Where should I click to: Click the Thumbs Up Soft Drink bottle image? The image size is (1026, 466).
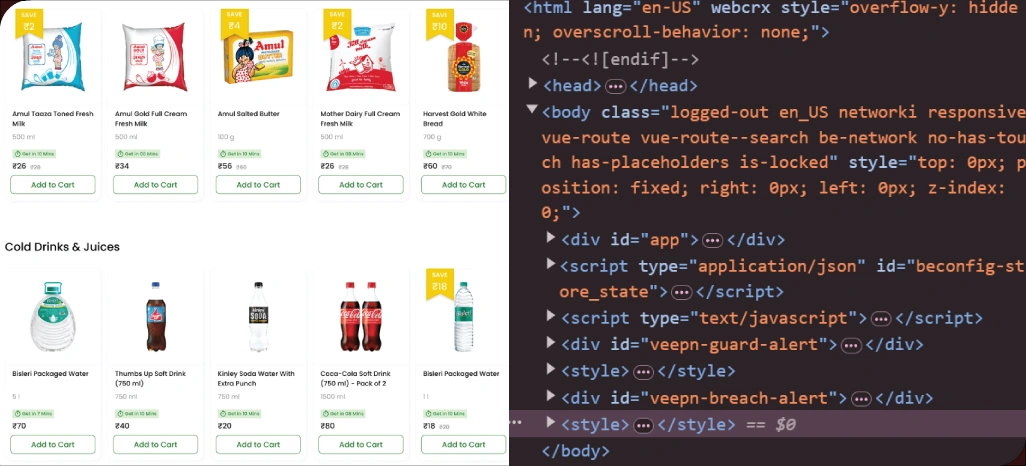(155, 316)
